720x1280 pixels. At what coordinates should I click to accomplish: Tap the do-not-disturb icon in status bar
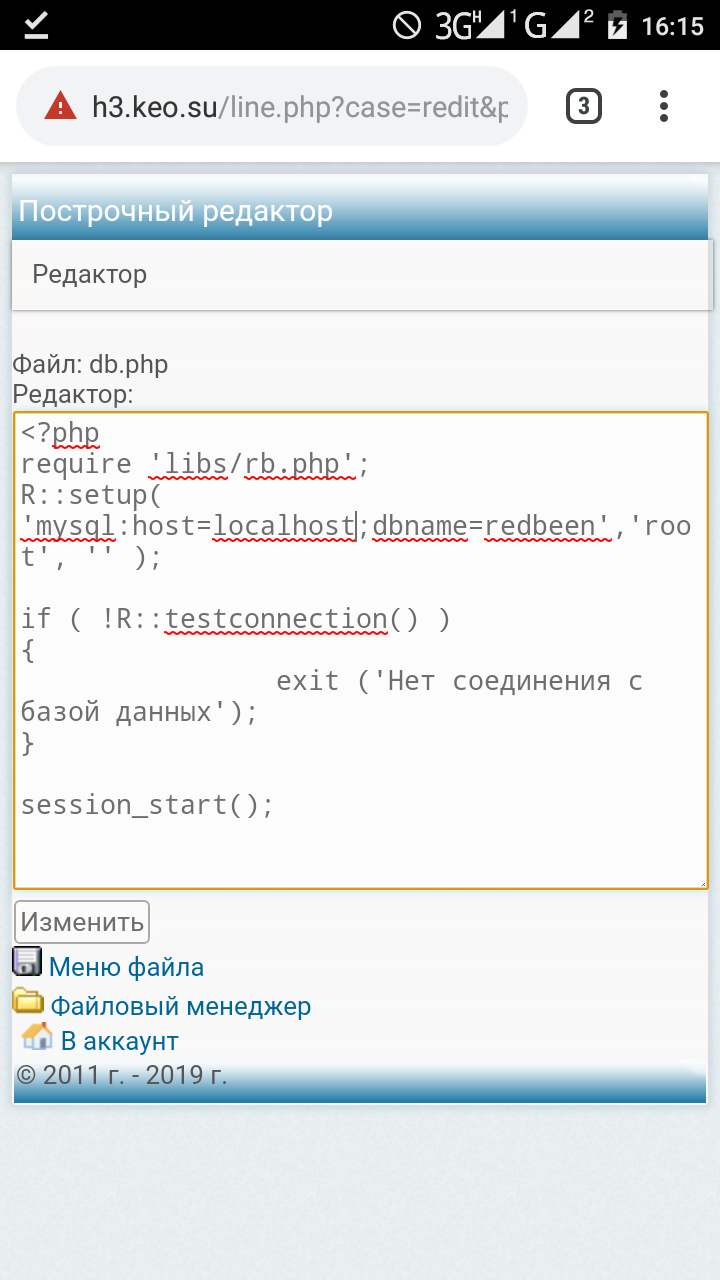(406, 25)
